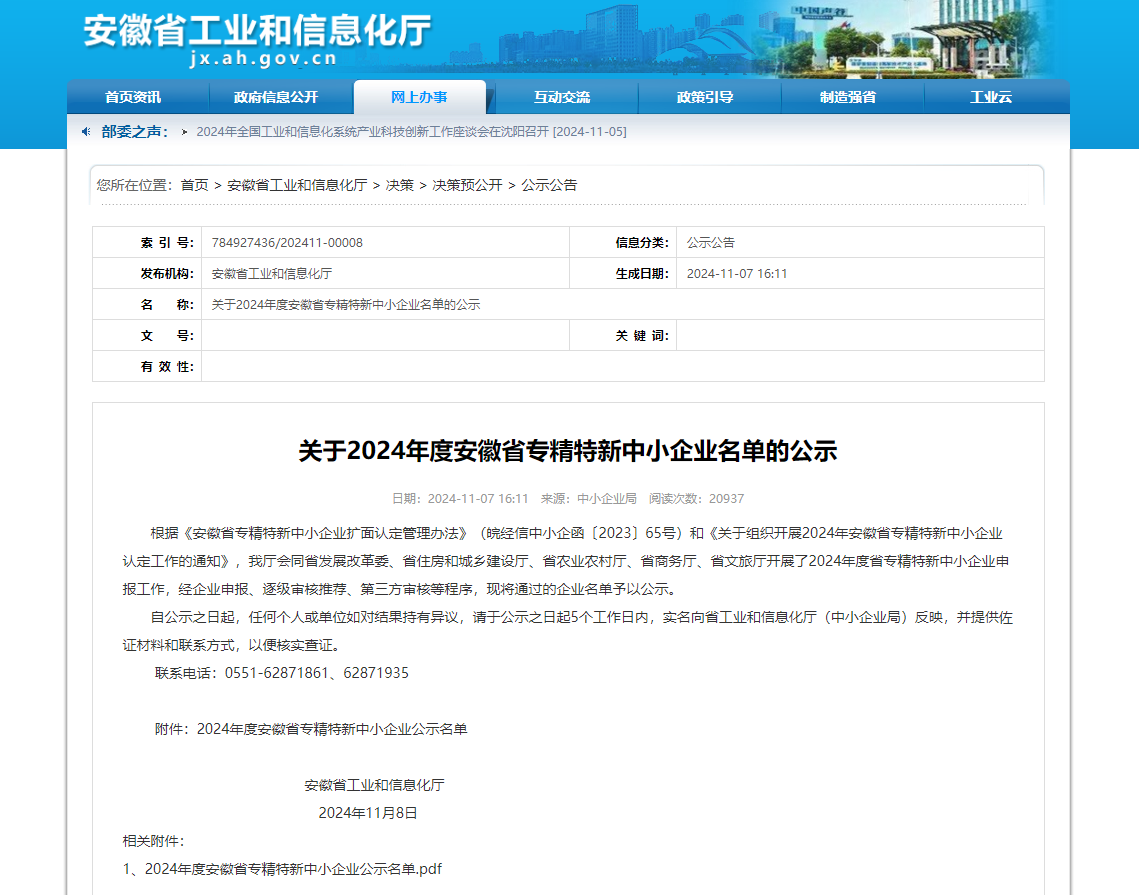This screenshot has width=1139, height=895.
Task: Click the 阅读次数：20937 counter
Action: point(696,499)
